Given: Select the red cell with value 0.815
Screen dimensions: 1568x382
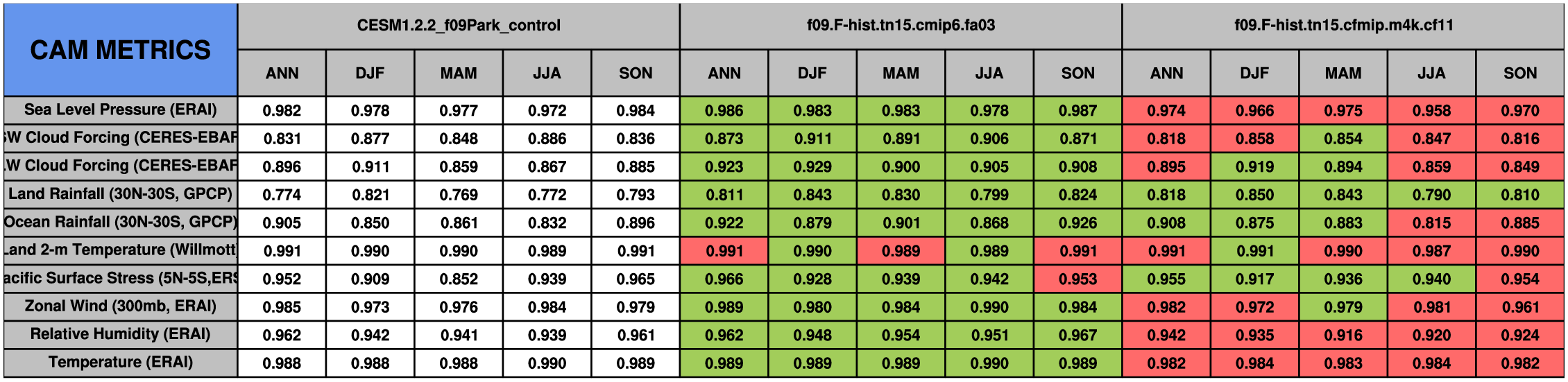Looking at the screenshot, I should coord(1431,223).
